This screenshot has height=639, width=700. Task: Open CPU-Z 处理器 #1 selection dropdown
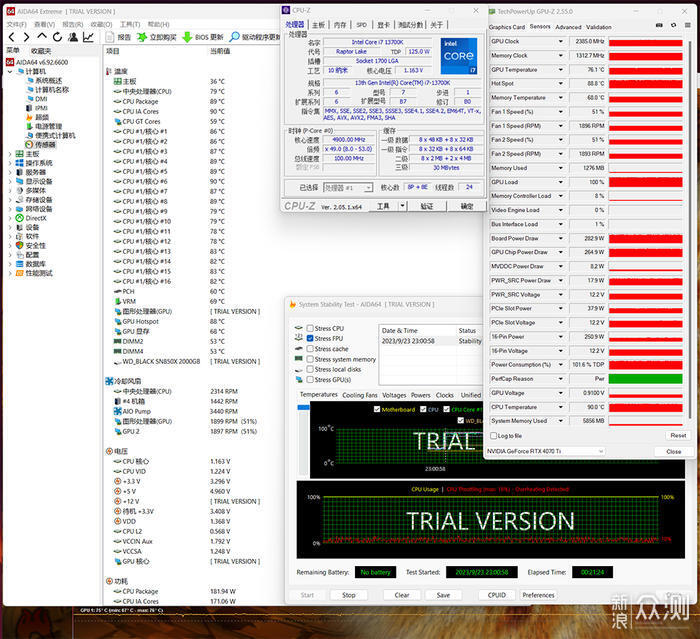tap(348, 188)
